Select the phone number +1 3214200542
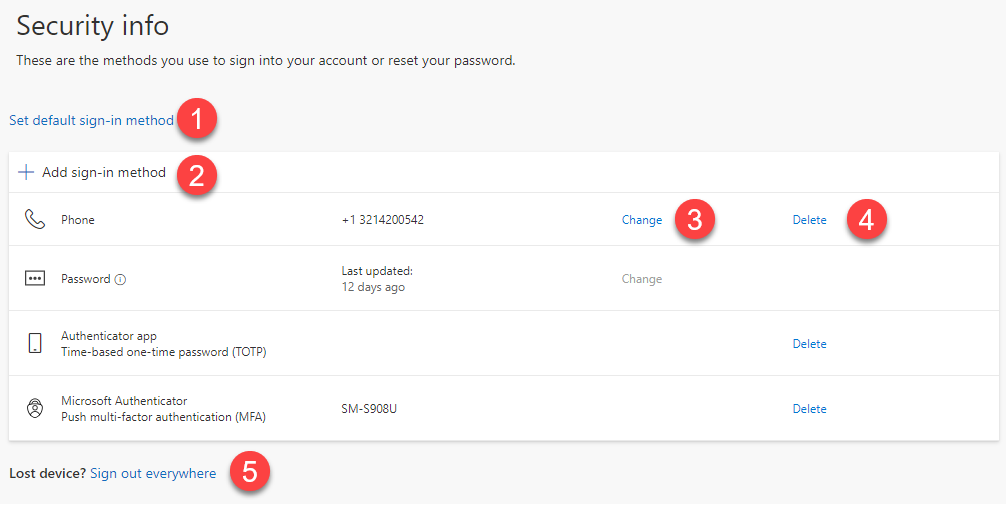The width and height of the screenshot is (1006, 523). click(x=382, y=220)
